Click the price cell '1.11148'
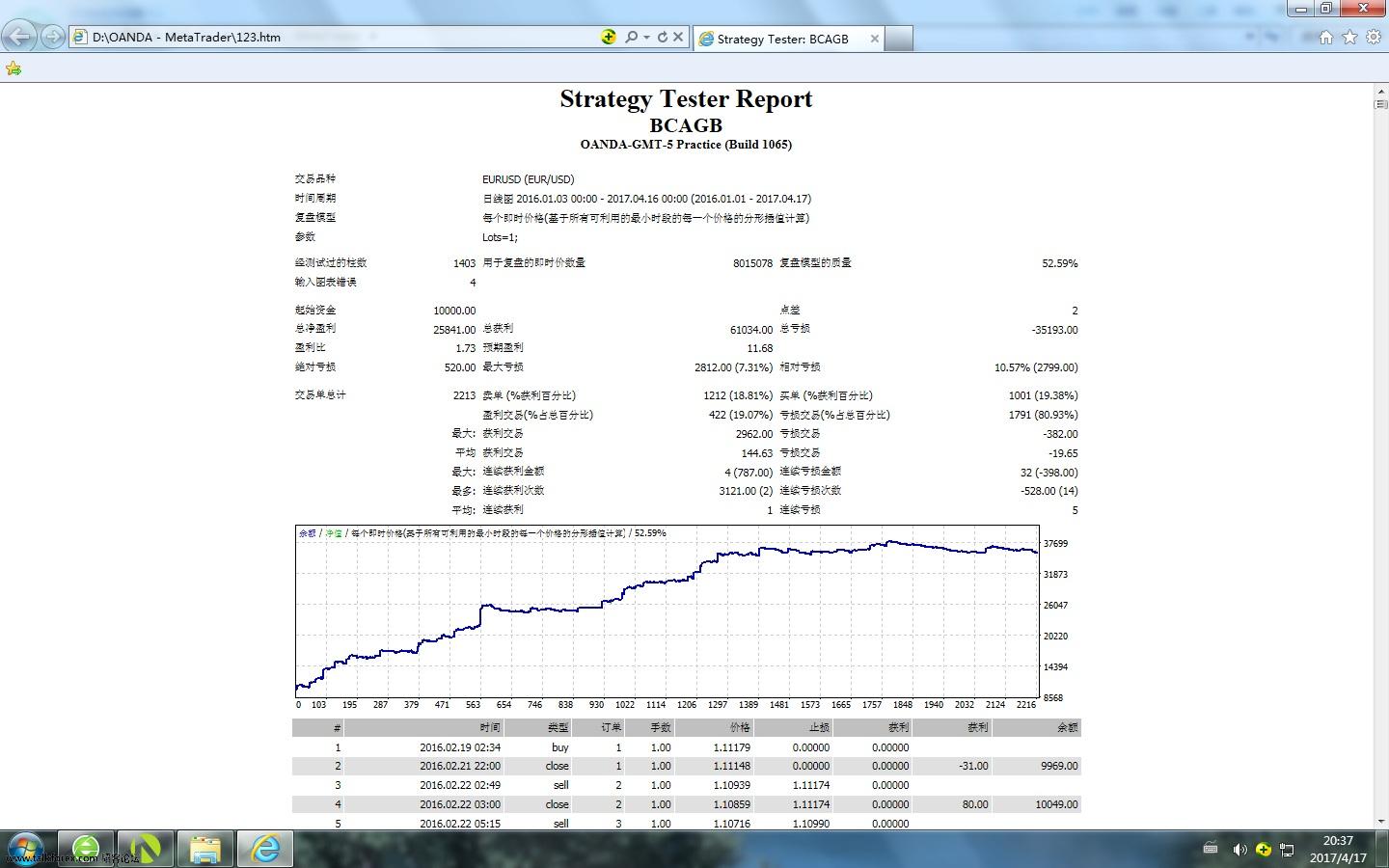The width and height of the screenshot is (1389, 868). [x=732, y=766]
